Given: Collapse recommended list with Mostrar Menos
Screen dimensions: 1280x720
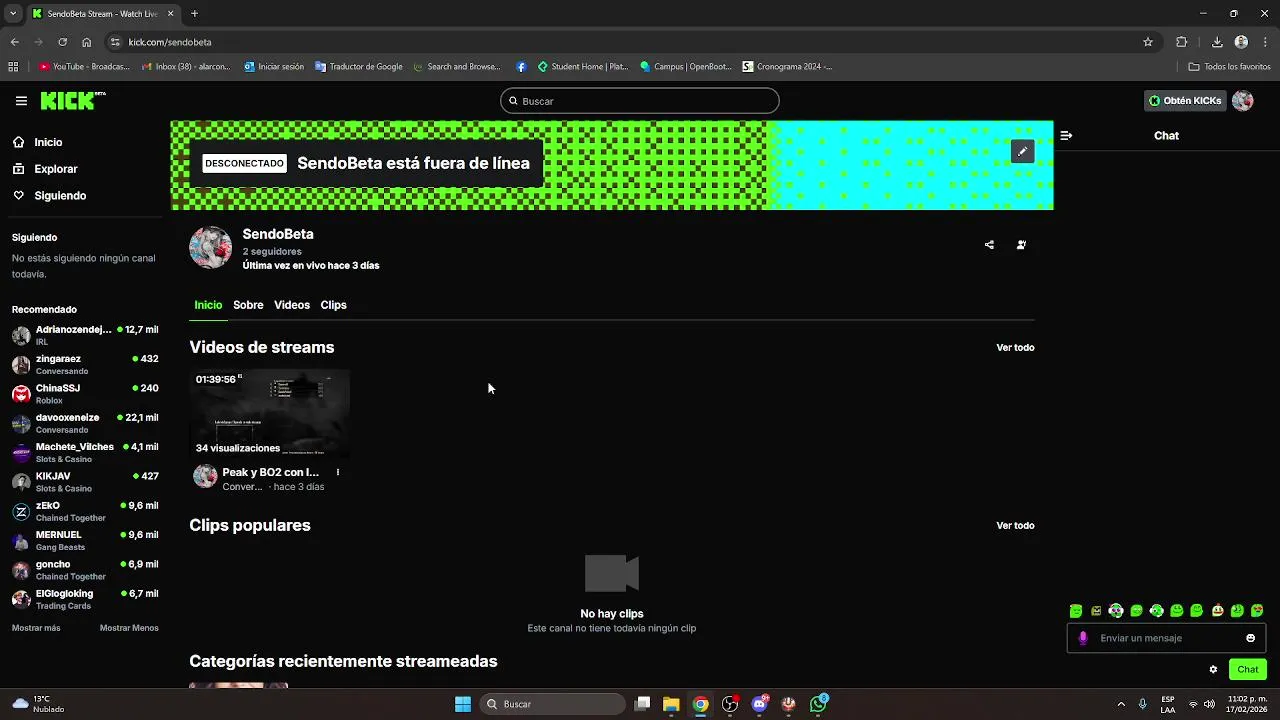Looking at the screenshot, I should 129,628.
